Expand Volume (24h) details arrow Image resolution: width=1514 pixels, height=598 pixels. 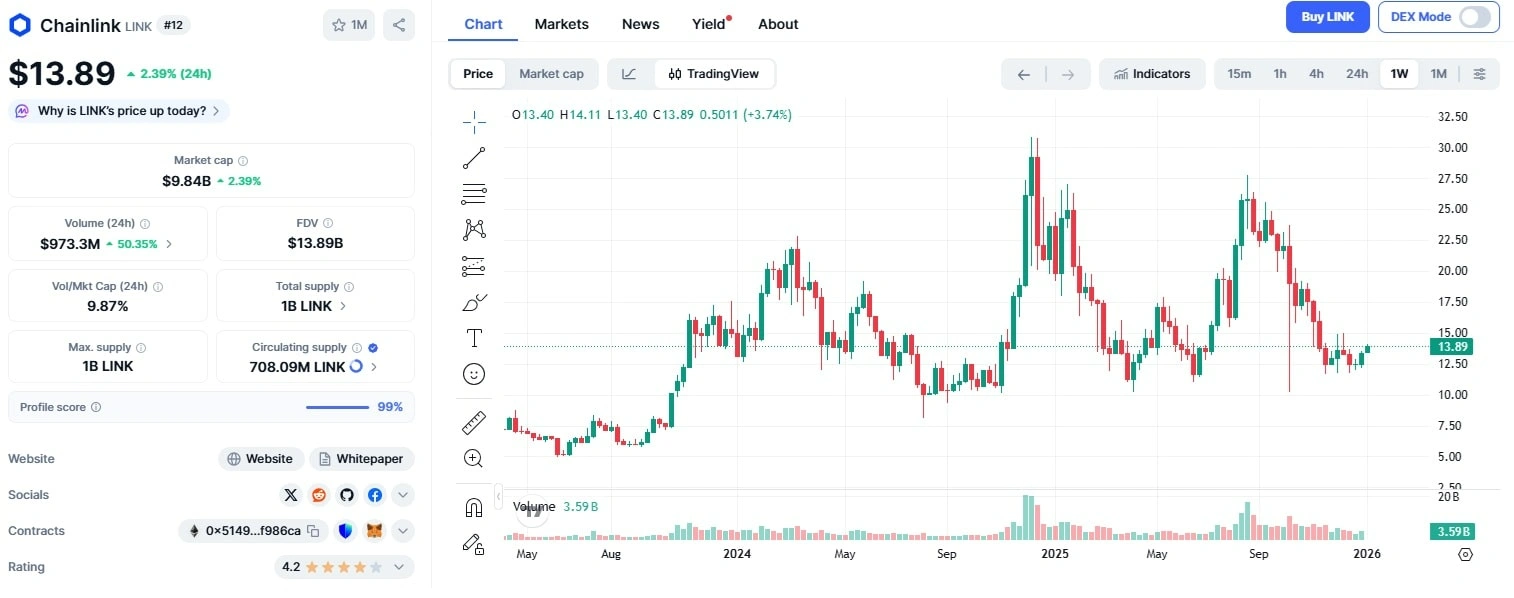168,244
